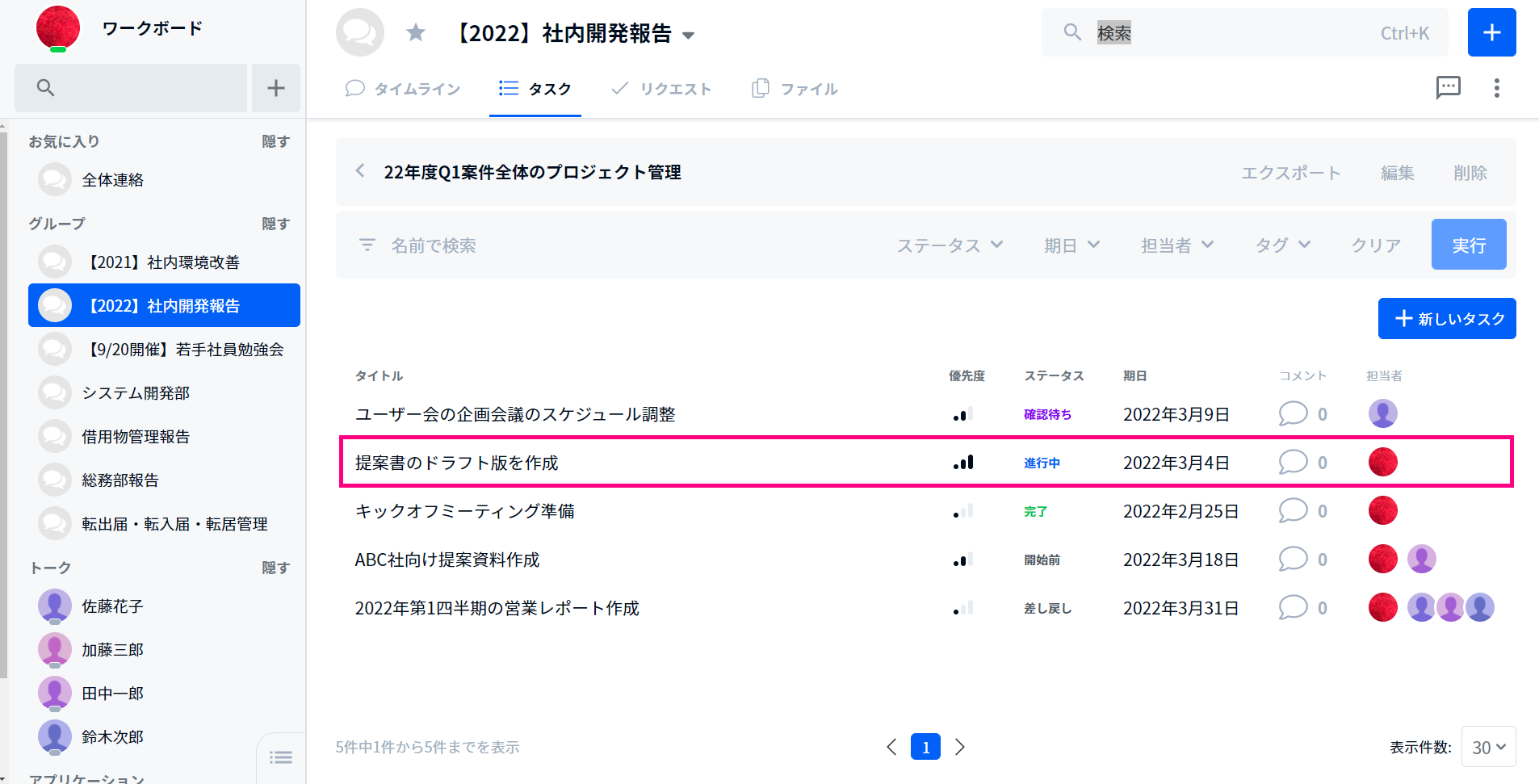Hide the トーク section
Screen dimensions: 1539x784
point(275,568)
